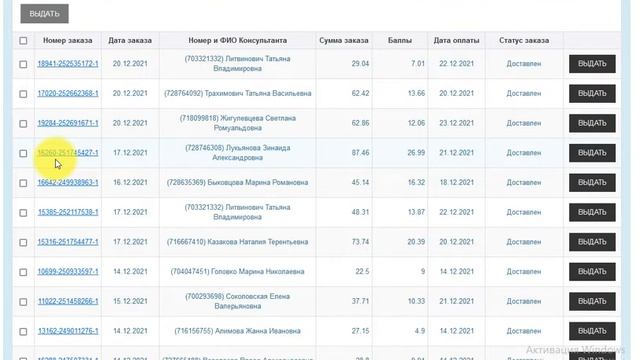Open order link 15316-251754477-1
This screenshot has height=360, width=640.
pyautogui.click(x=68, y=242)
